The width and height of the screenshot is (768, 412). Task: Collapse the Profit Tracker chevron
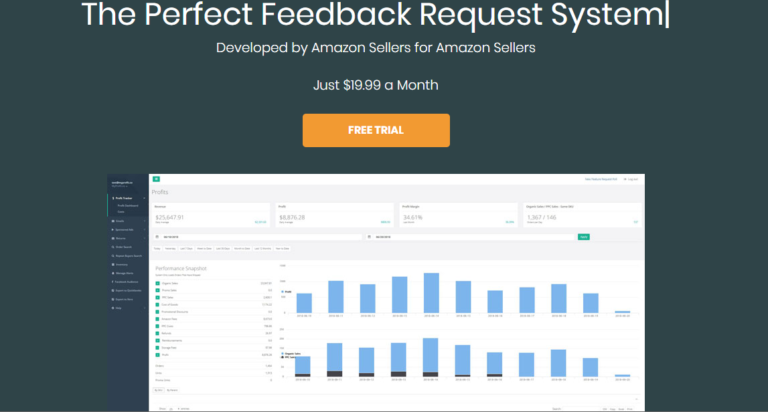(x=144, y=198)
